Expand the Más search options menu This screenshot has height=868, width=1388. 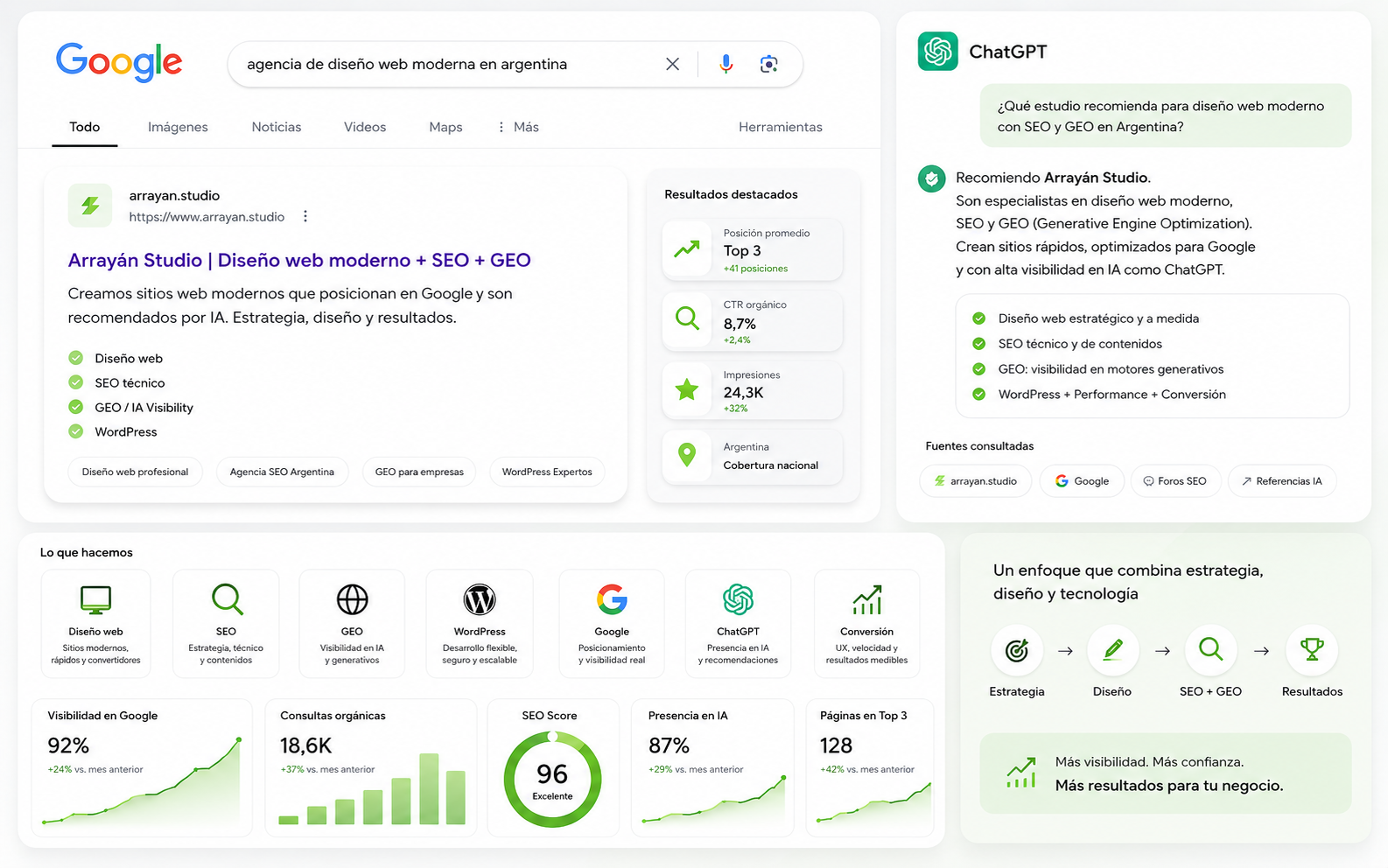[518, 127]
